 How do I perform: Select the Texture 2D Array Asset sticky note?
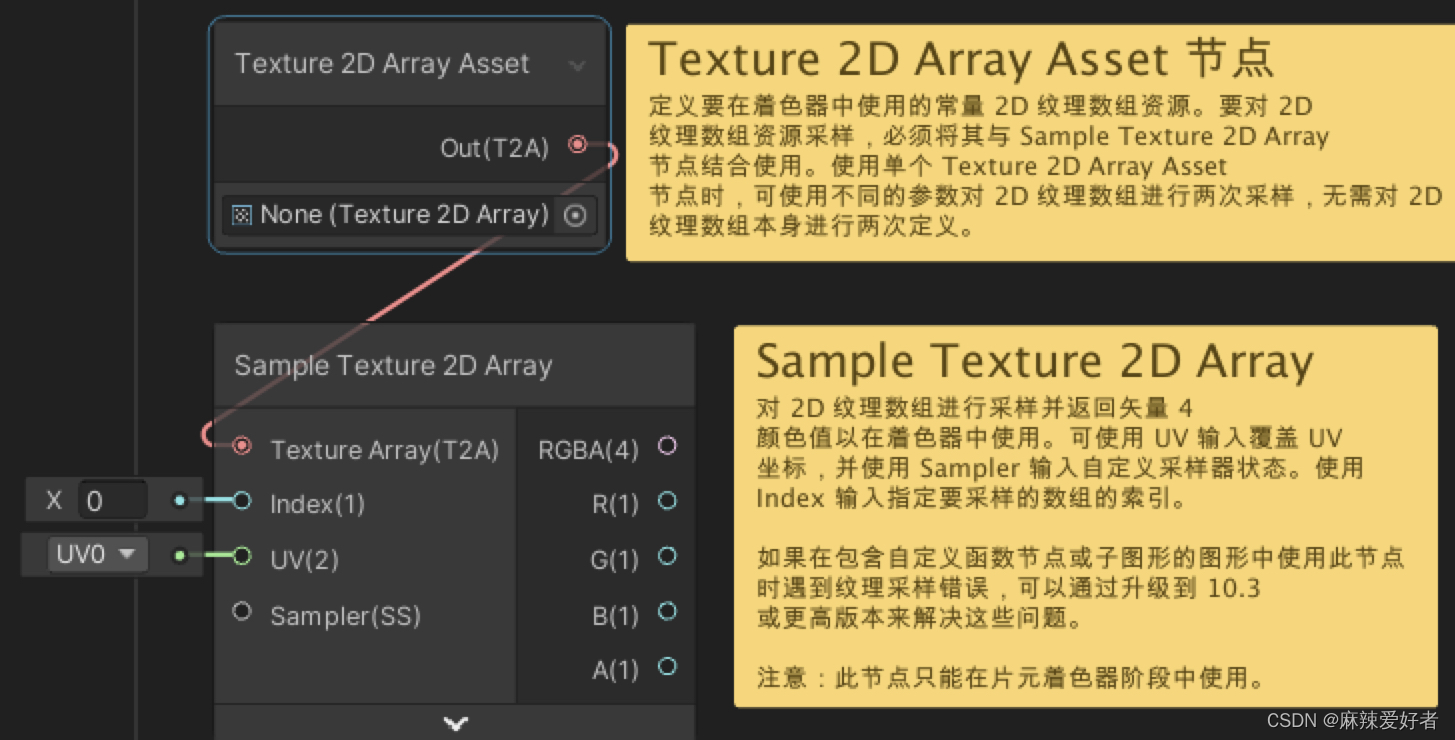[x=1040, y=143]
